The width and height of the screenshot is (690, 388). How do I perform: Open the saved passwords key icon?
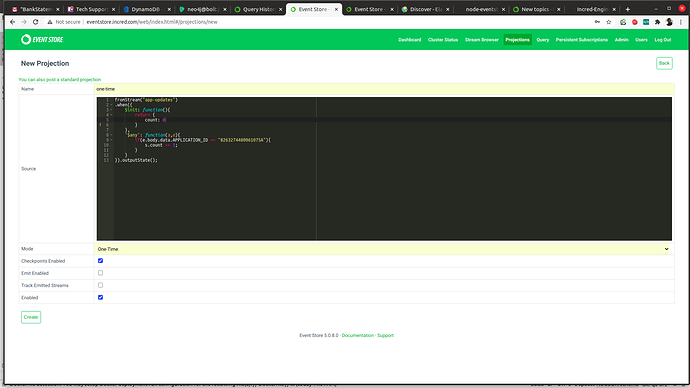(x=597, y=22)
